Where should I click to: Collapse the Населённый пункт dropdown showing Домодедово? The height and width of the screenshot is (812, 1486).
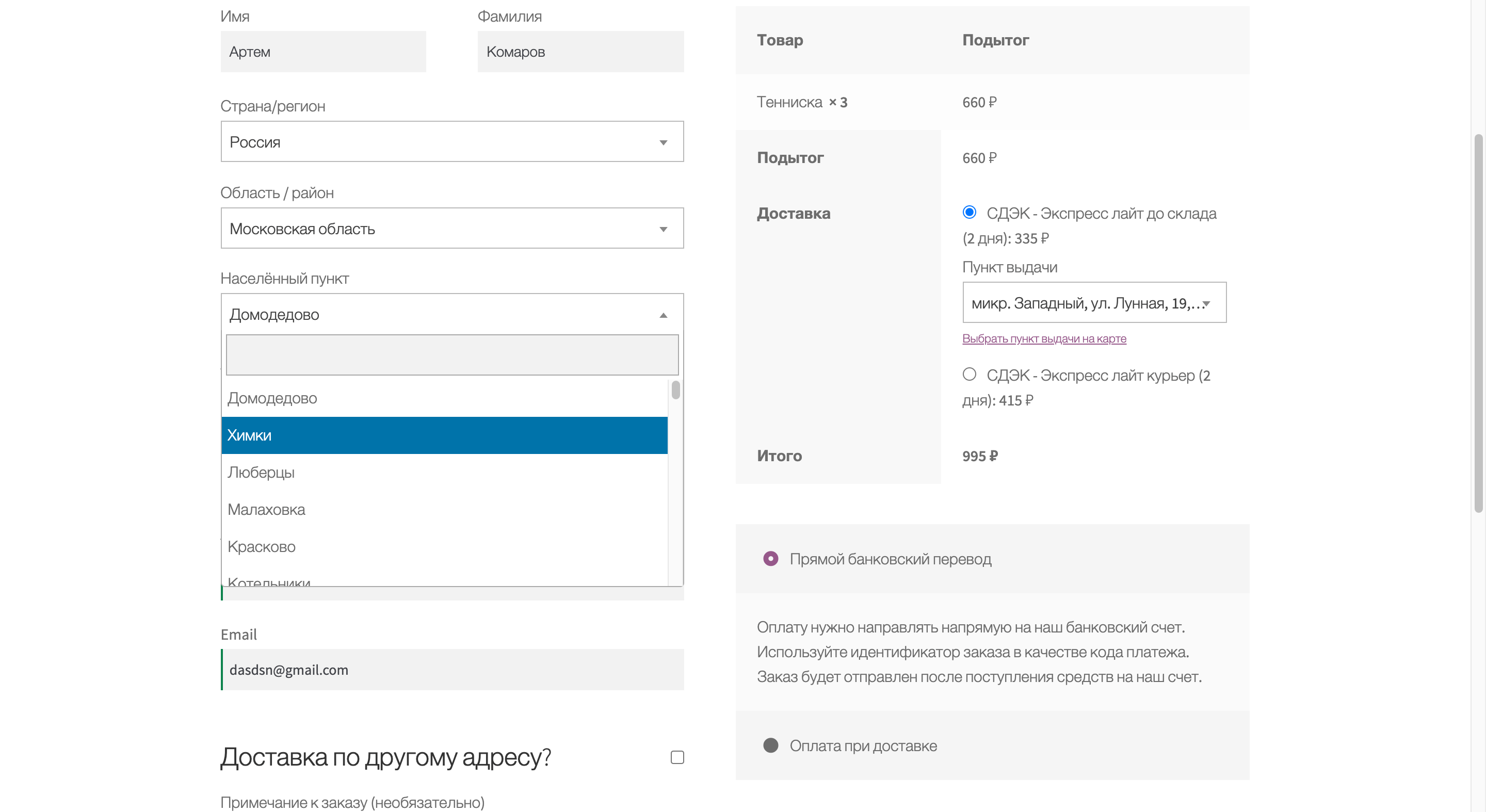(x=451, y=314)
